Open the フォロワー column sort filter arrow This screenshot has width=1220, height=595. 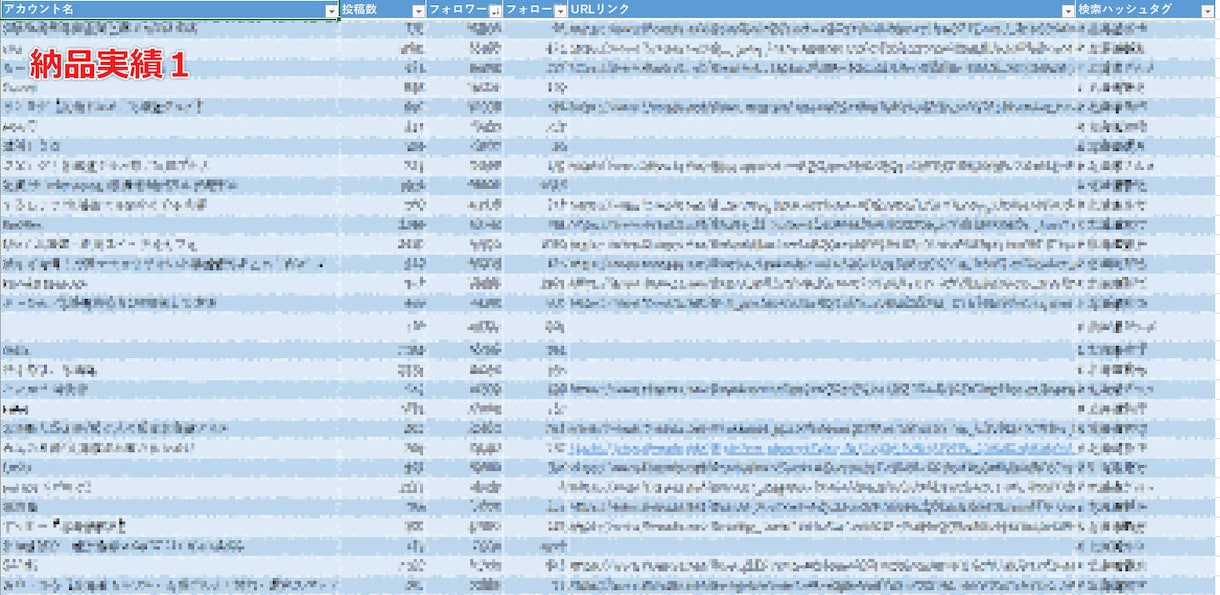pyautogui.click(x=495, y=10)
